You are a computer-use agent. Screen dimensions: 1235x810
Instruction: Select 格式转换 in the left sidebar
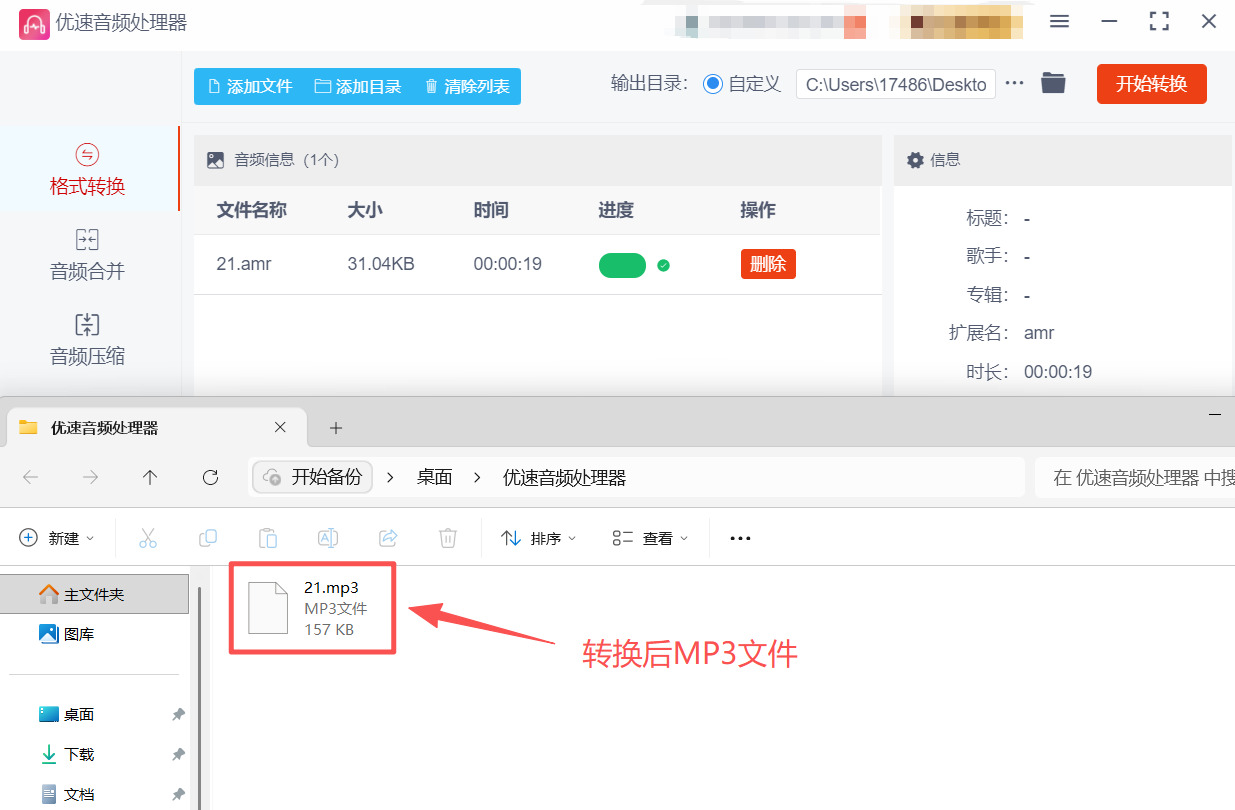[x=88, y=169]
